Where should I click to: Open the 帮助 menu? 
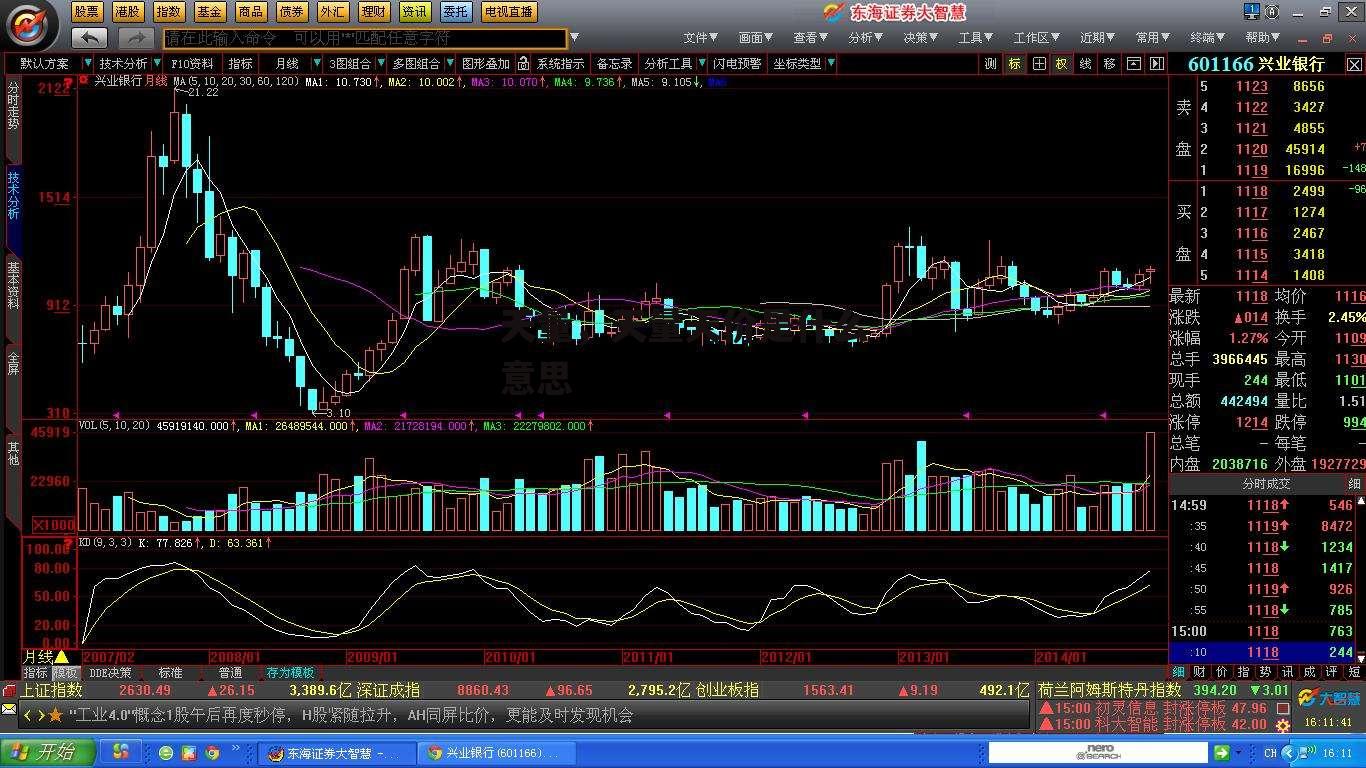[1262, 38]
